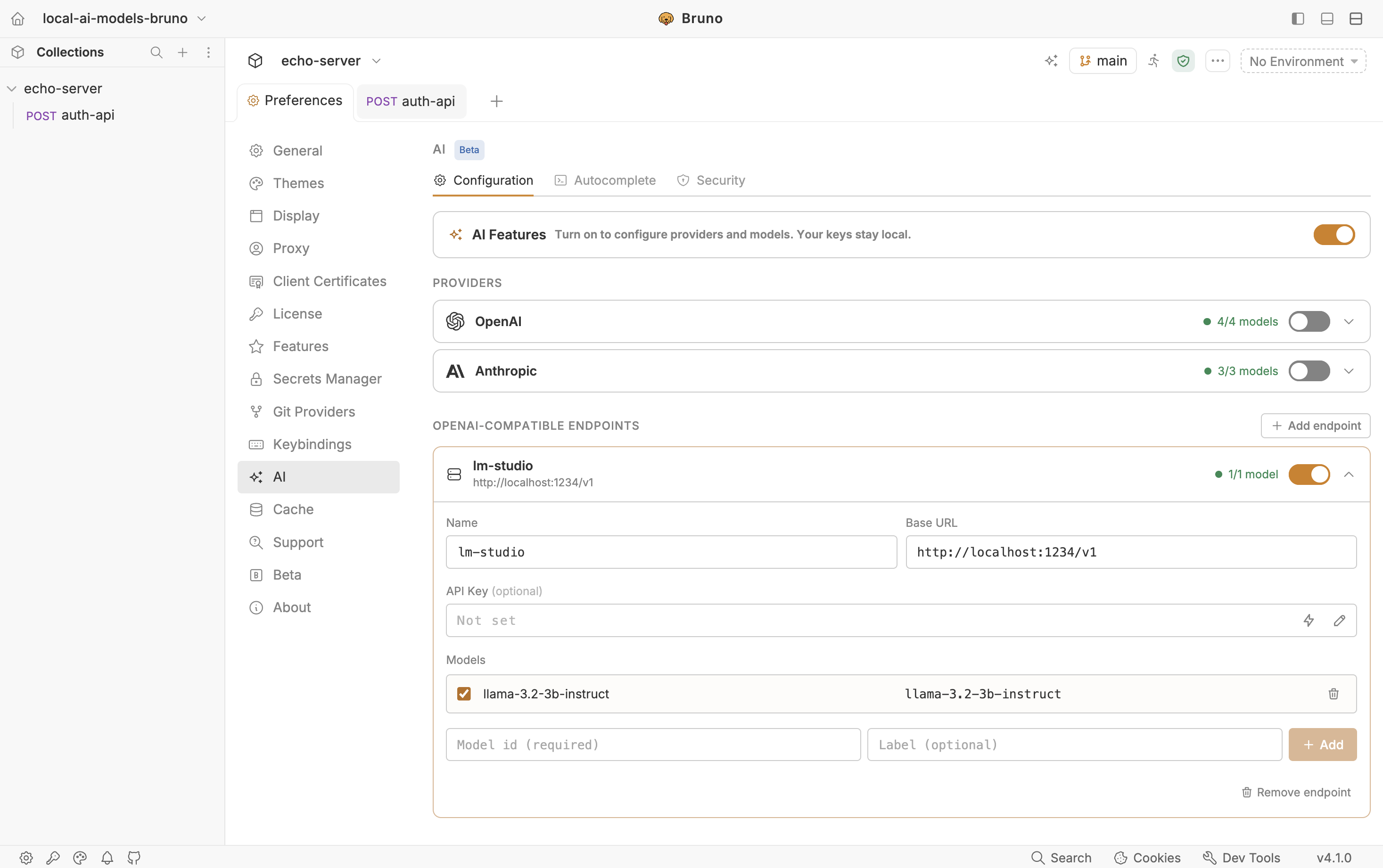Image resolution: width=1383 pixels, height=868 pixels.
Task: Go to the home screen icon
Action: [18, 18]
